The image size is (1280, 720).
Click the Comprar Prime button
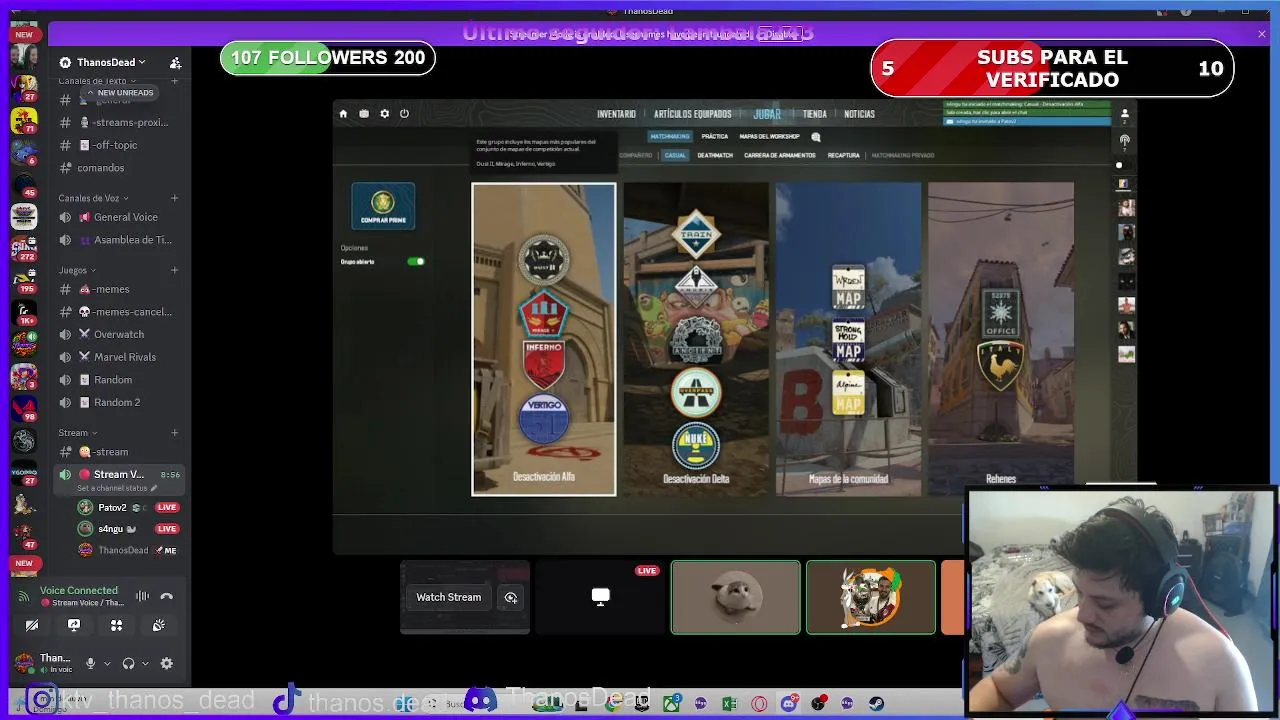tap(383, 206)
